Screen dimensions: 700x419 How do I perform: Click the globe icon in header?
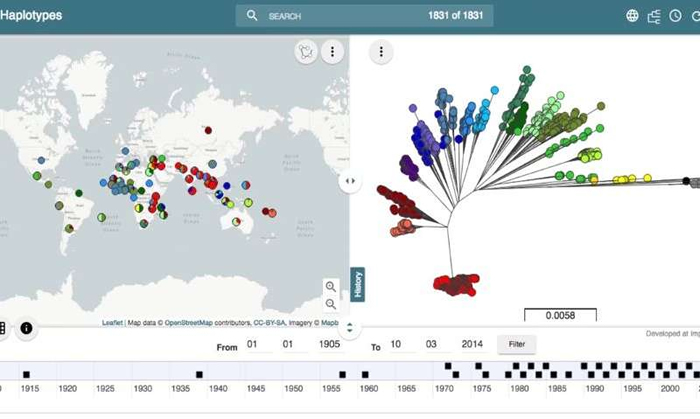[x=632, y=16]
